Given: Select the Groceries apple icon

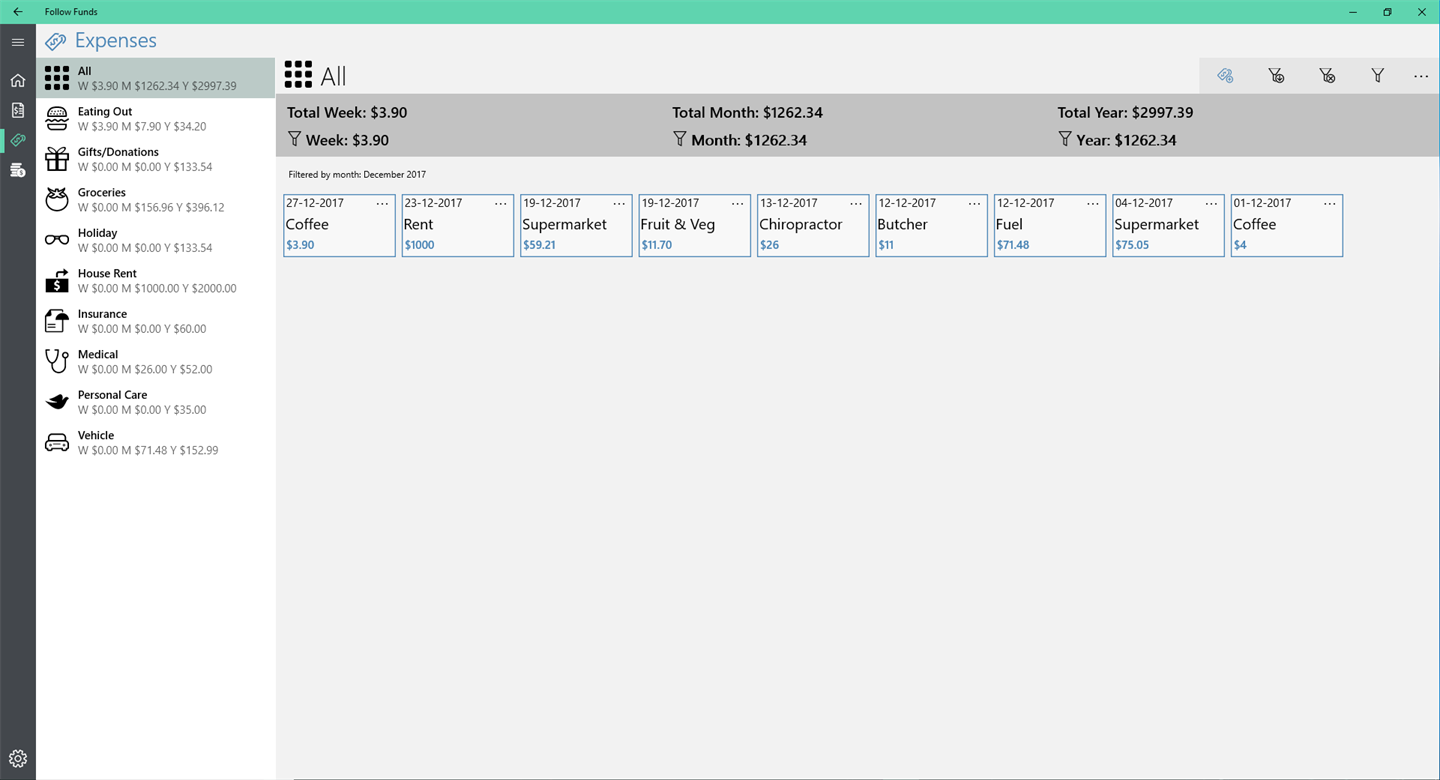Looking at the screenshot, I should pos(57,199).
